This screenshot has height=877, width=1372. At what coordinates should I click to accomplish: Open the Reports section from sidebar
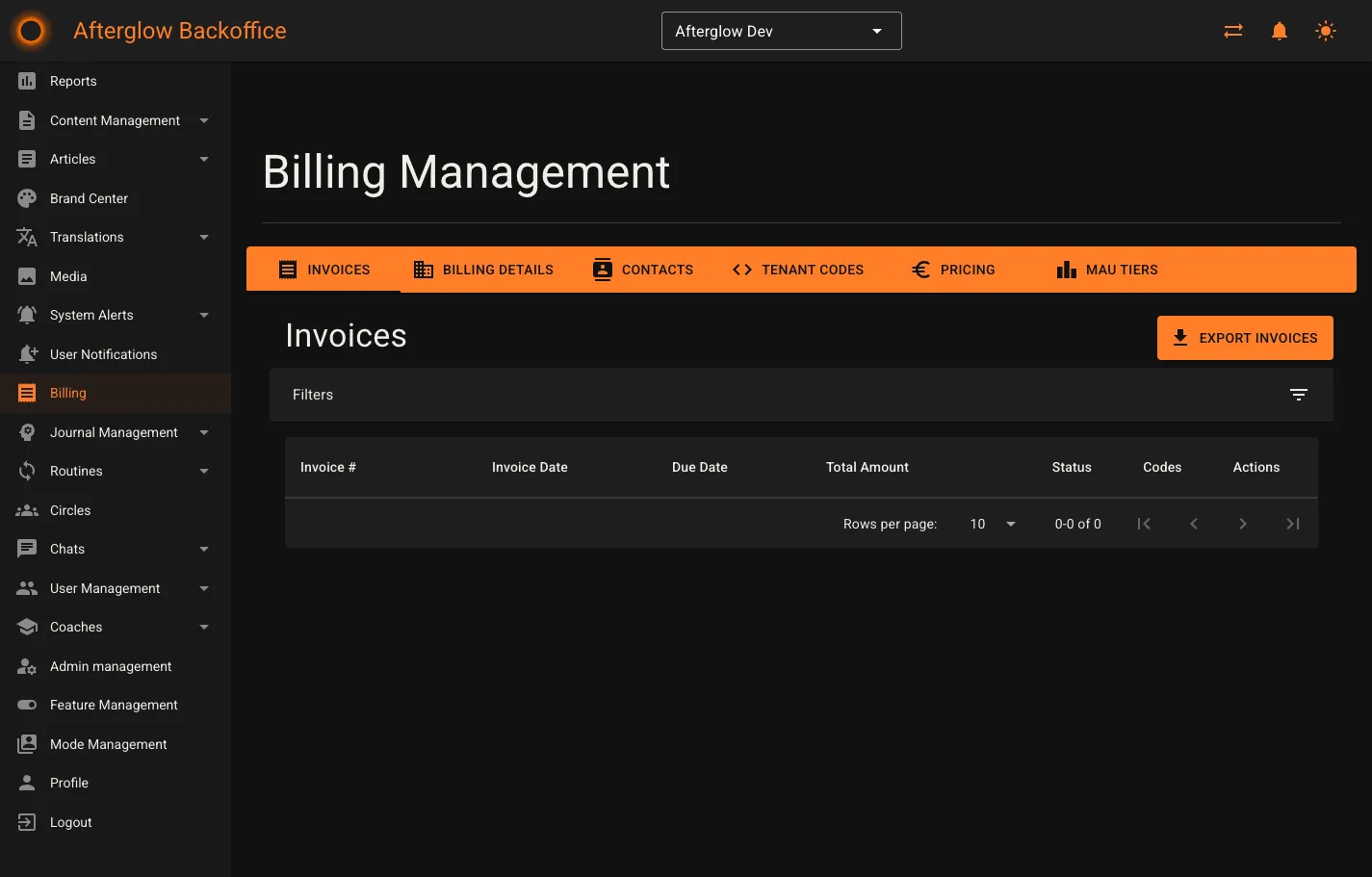click(x=72, y=81)
